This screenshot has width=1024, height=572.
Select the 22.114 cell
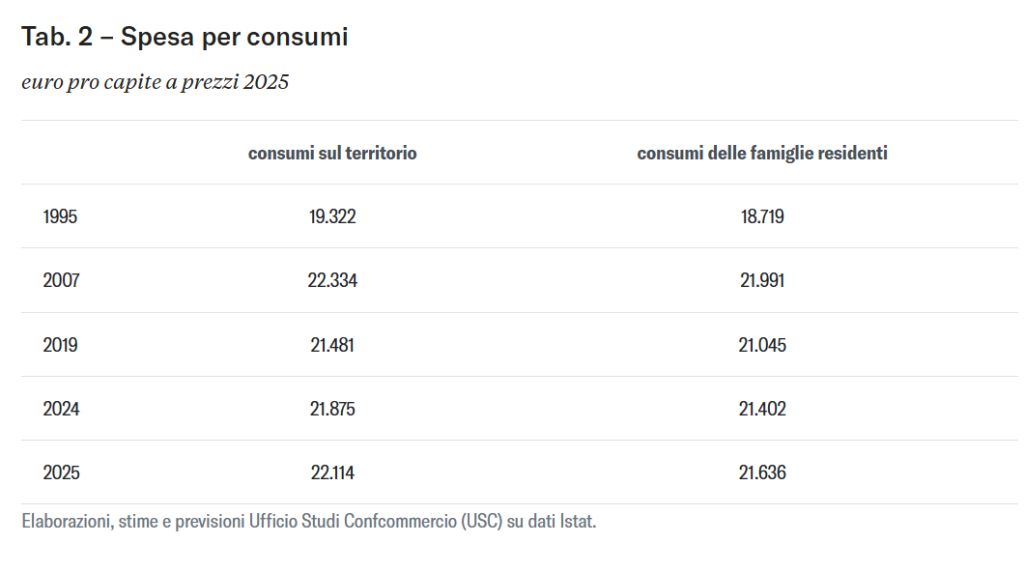pos(332,473)
